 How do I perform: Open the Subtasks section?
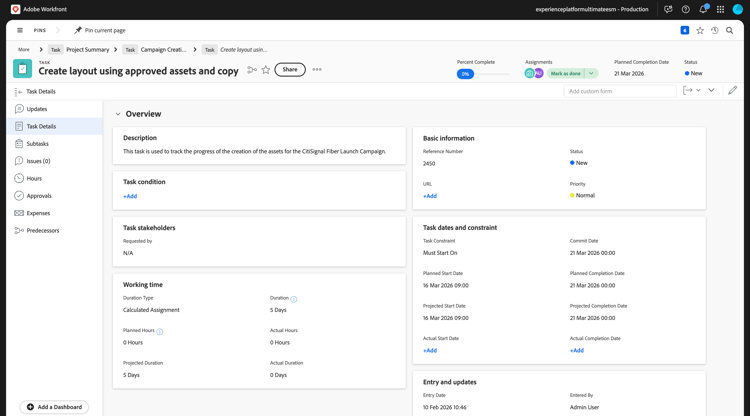[x=37, y=144]
